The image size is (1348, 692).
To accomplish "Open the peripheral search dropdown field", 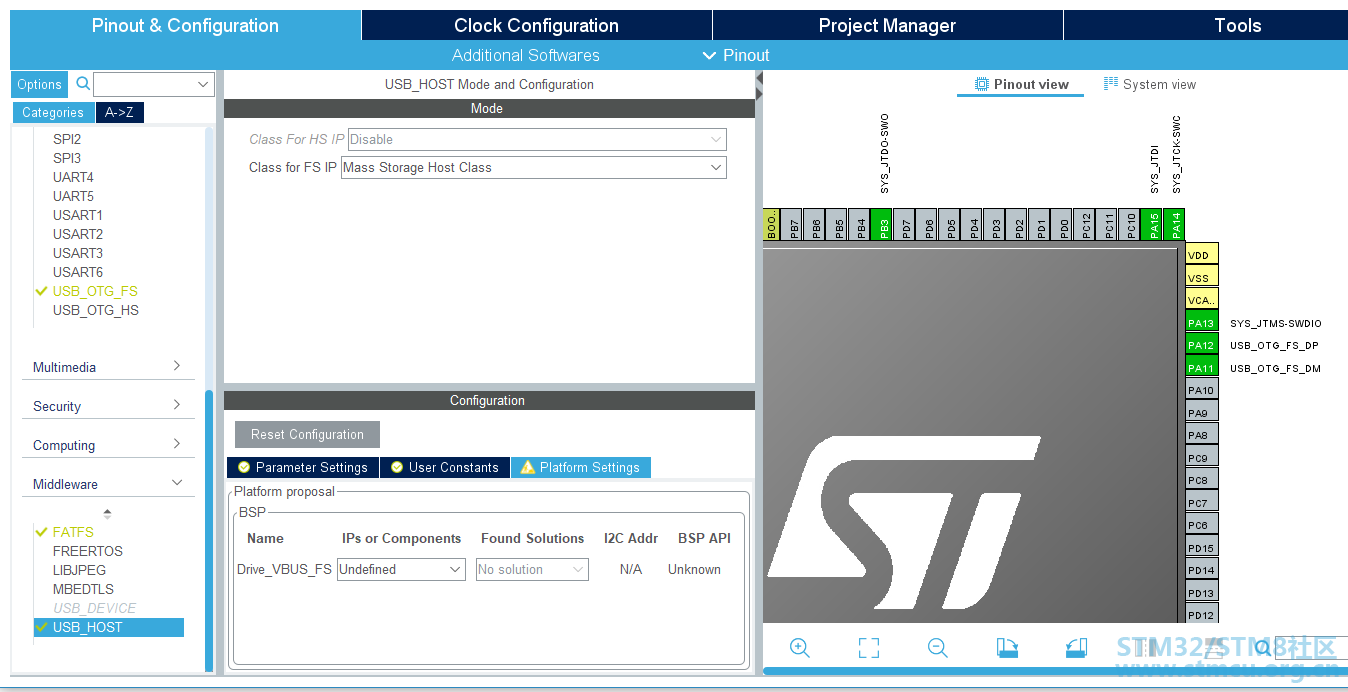I will 154,84.
